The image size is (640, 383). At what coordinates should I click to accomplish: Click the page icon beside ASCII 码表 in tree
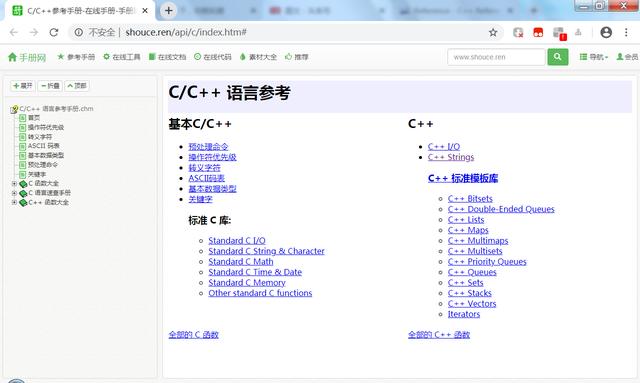pyautogui.click(x=22, y=146)
